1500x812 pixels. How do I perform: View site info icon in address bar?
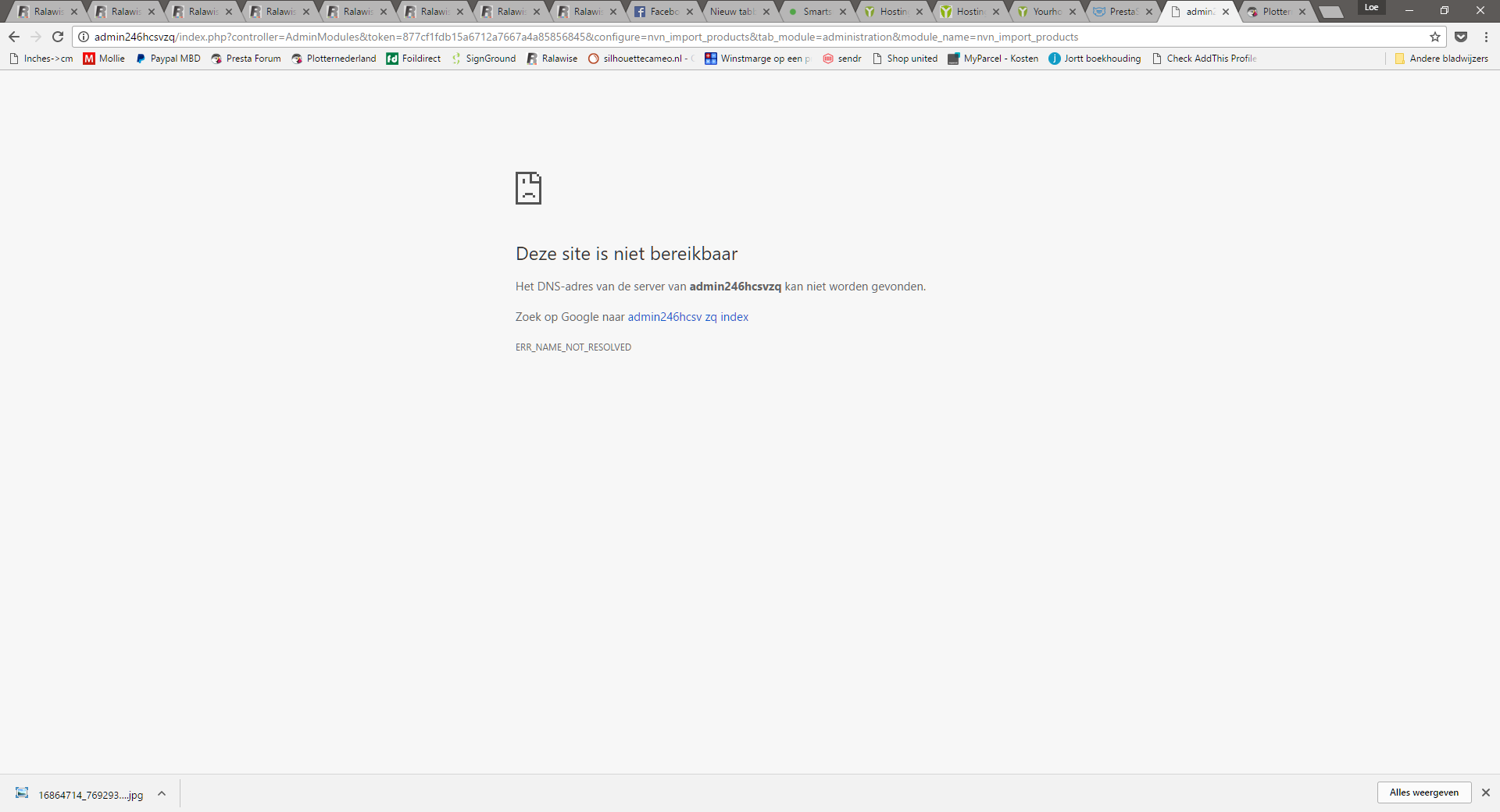pos(84,37)
